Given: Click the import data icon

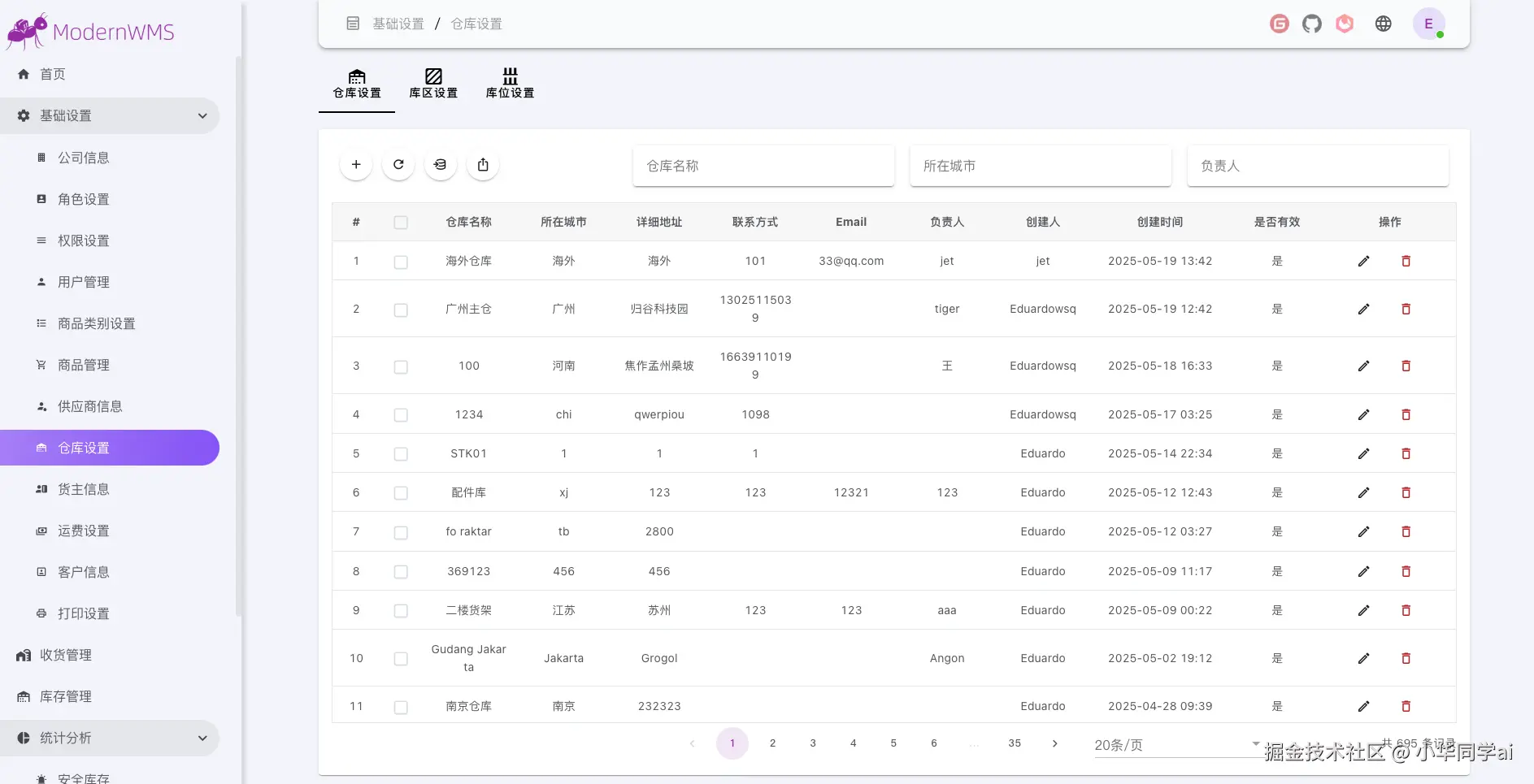Looking at the screenshot, I should tap(441, 165).
